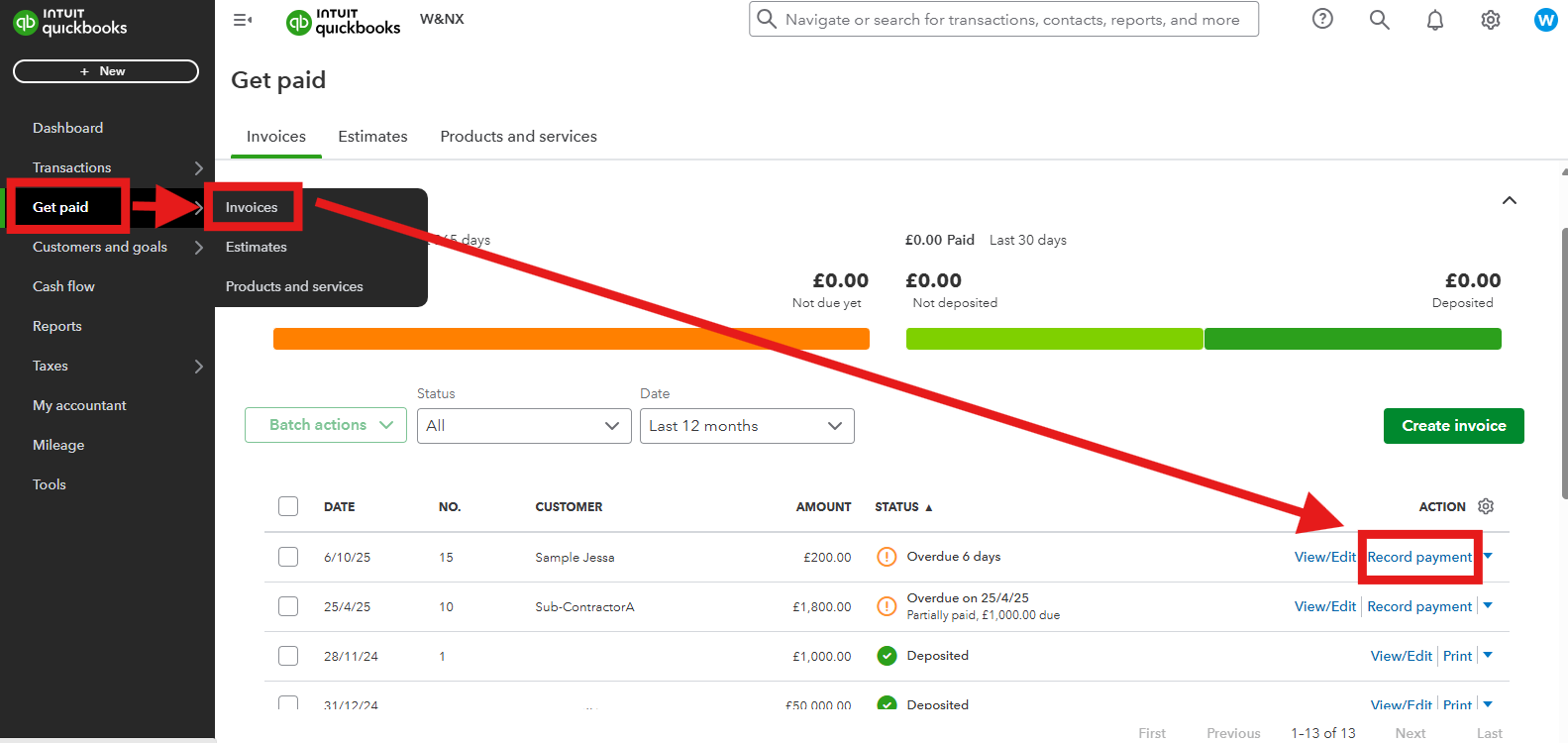Image resolution: width=1568 pixels, height=743 pixels.
Task: Click the QuickBooks logo in sidebar
Action: point(69,22)
